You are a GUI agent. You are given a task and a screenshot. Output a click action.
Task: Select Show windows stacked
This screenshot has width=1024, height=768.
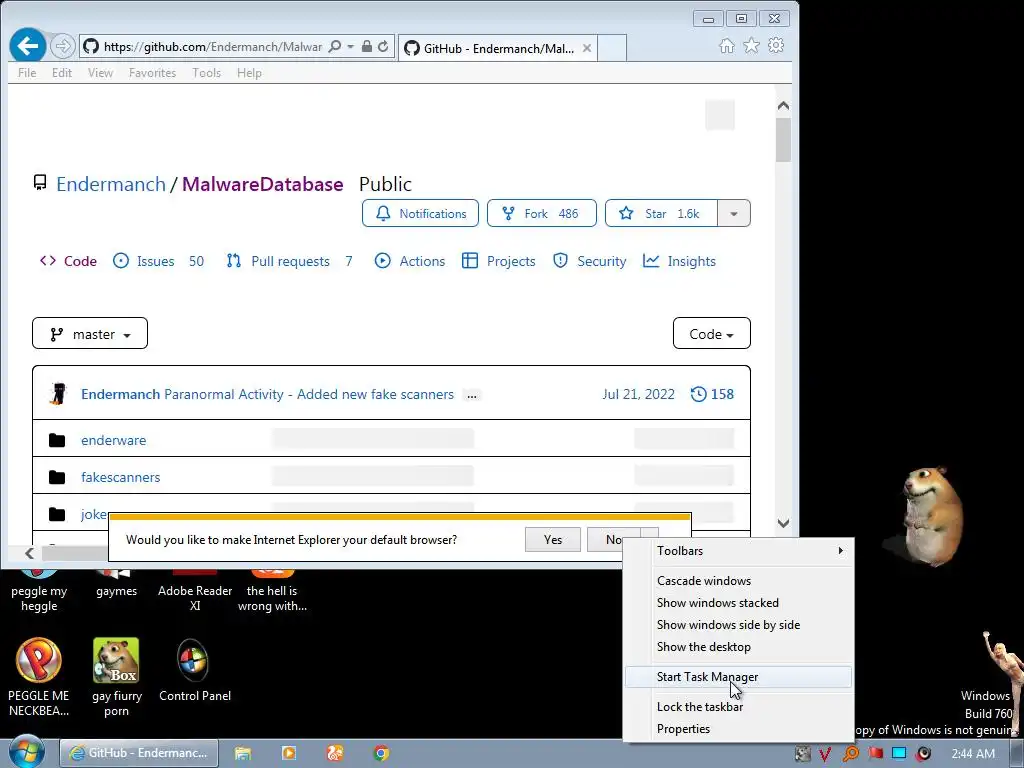[x=739, y=603]
